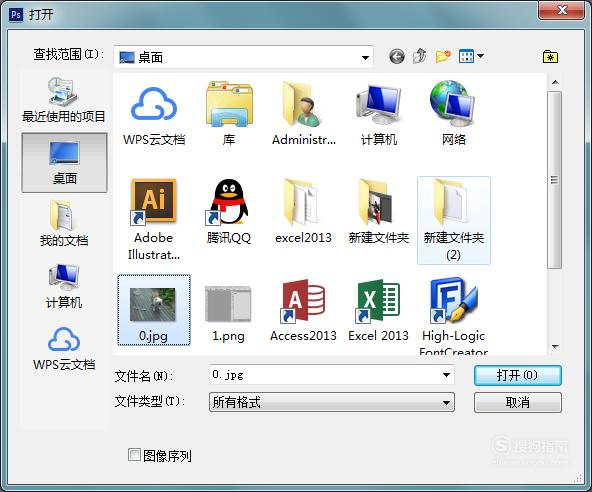Click the scrollbar up arrow in file list

click(x=555, y=82)
